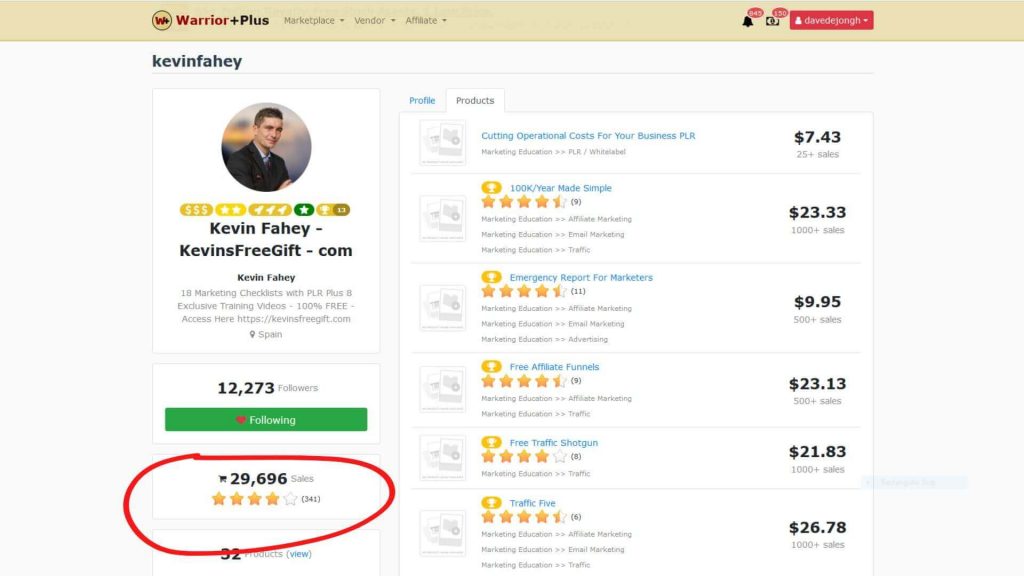
Task: Click trophy icon next to Free Affiliate Funnels
Action: [491, 366]
